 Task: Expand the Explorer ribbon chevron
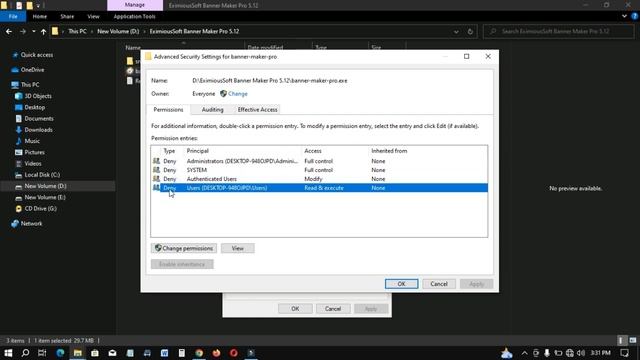(x=624, y=17)
